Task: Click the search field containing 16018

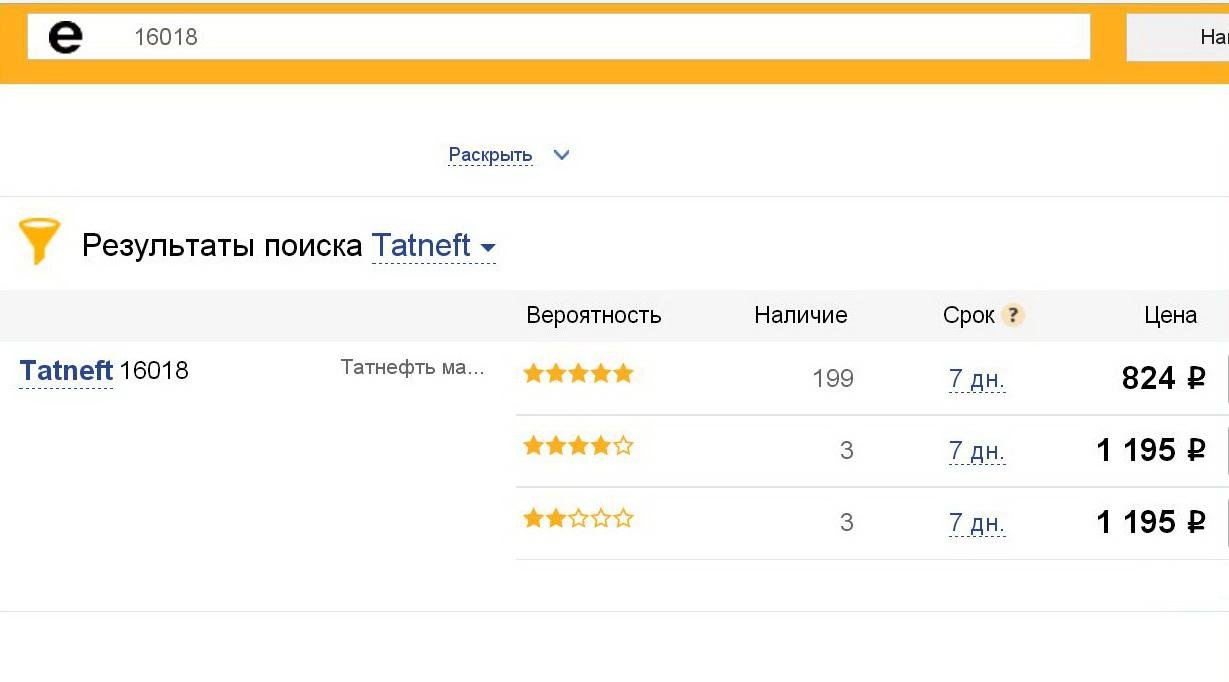Action: 559,37
